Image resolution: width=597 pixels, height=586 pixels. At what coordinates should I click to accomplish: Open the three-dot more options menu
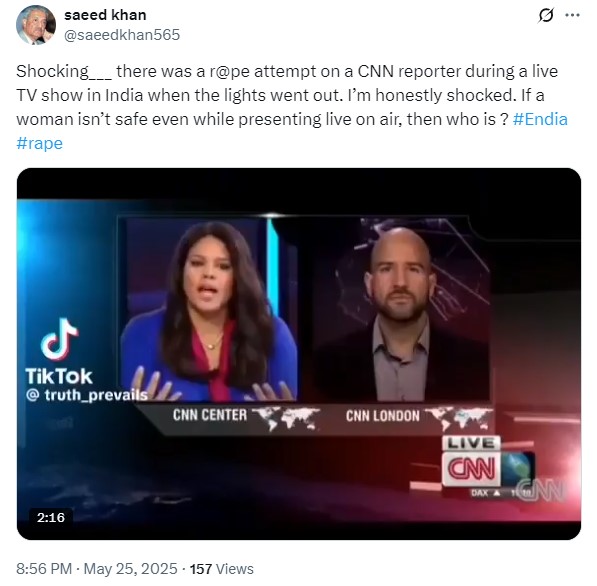click(572, 15)
